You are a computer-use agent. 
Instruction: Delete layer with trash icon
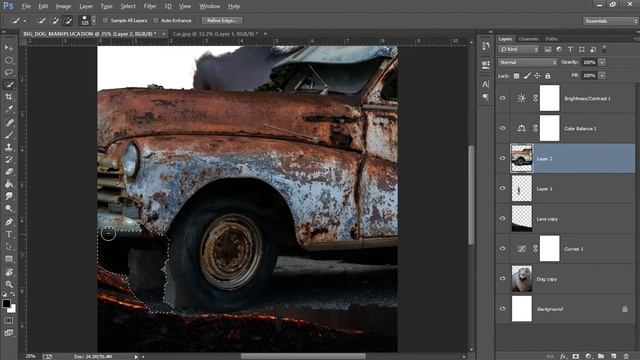coord(626,356)
